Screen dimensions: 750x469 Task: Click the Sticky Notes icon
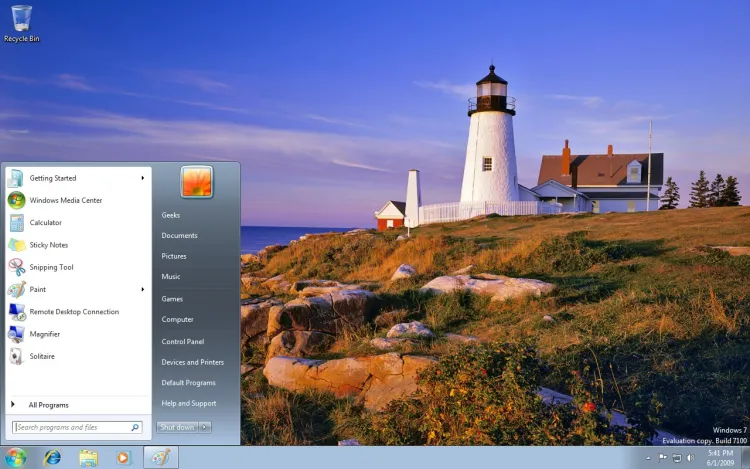(x=16, y=245)
